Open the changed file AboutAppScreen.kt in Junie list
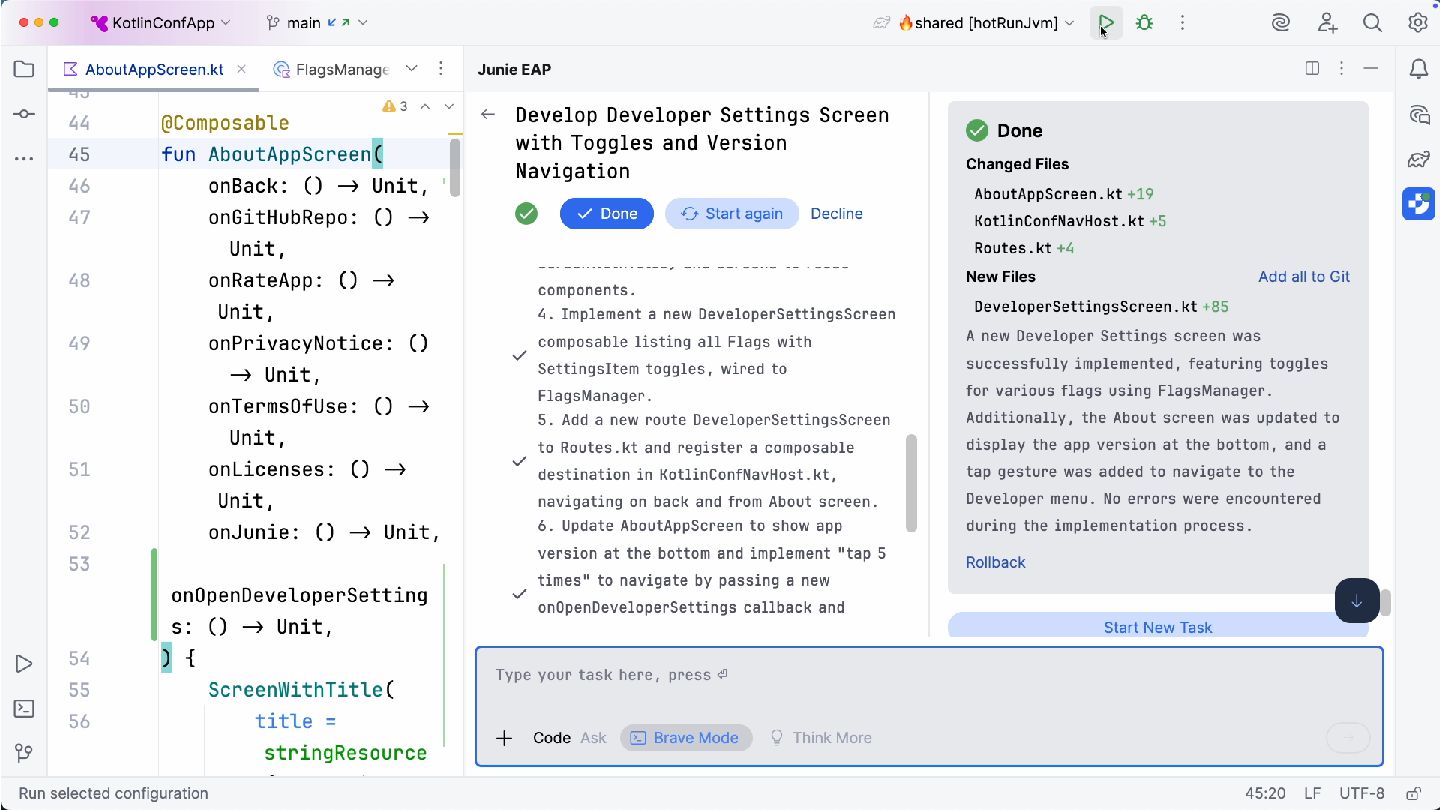Viewport: 1440px width, 810px height. pos(1049,194)
